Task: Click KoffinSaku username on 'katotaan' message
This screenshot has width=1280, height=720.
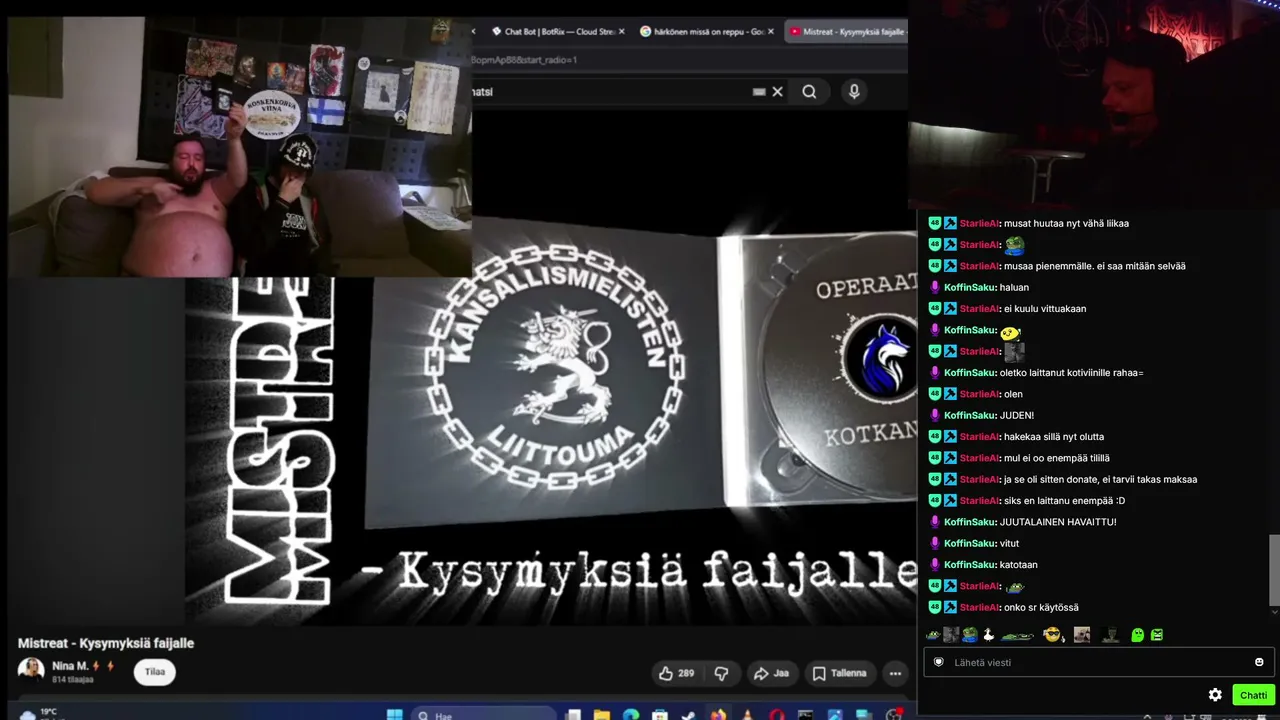Action: [970, 565]
